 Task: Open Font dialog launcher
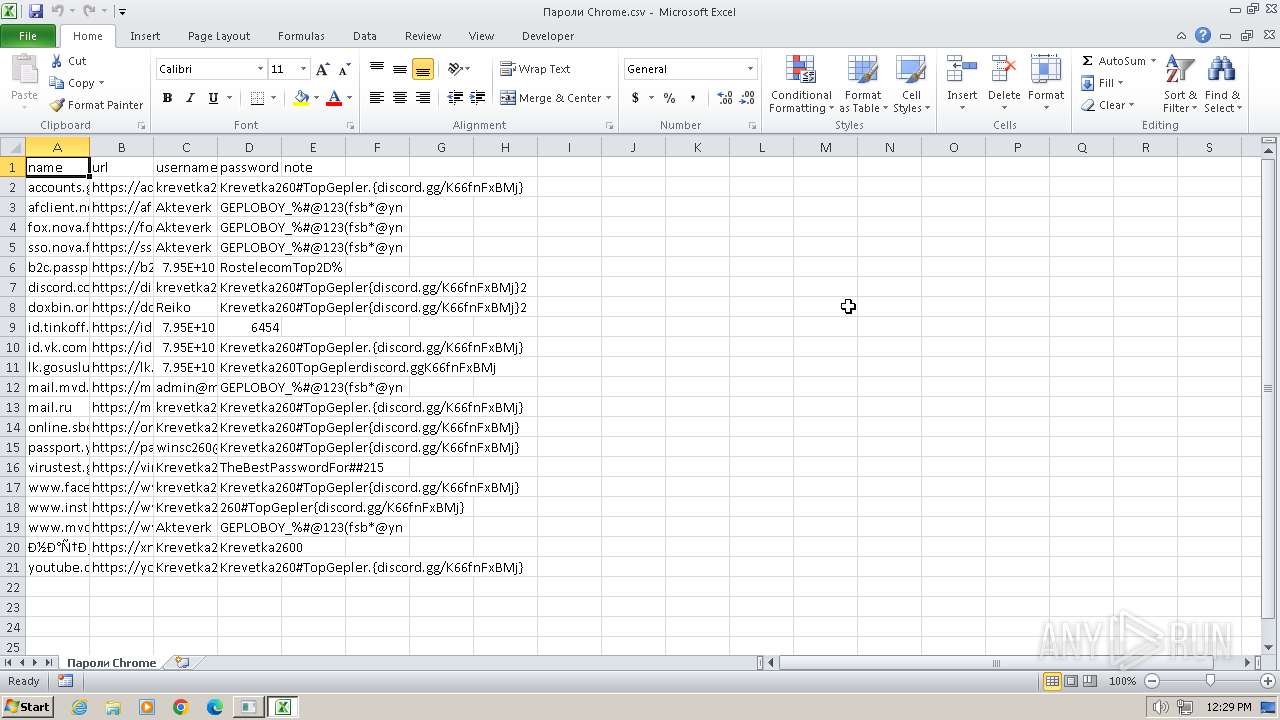350,126
